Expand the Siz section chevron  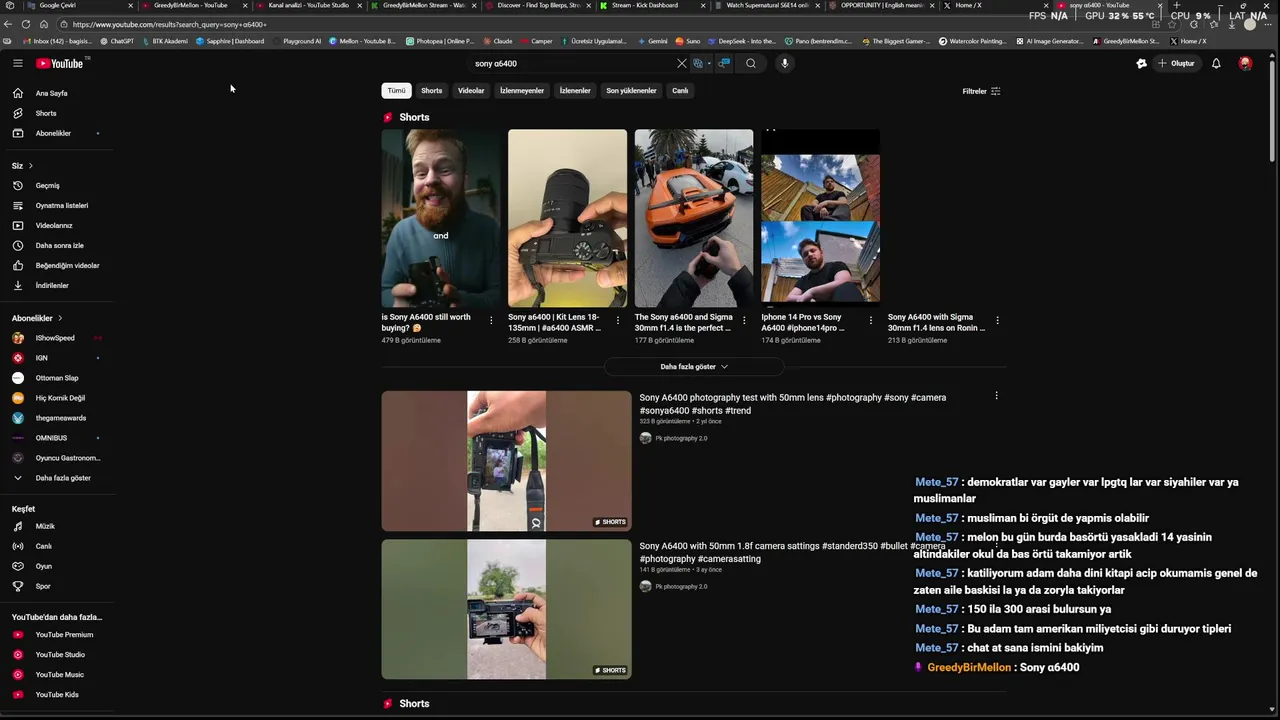(x=30, y=165)
